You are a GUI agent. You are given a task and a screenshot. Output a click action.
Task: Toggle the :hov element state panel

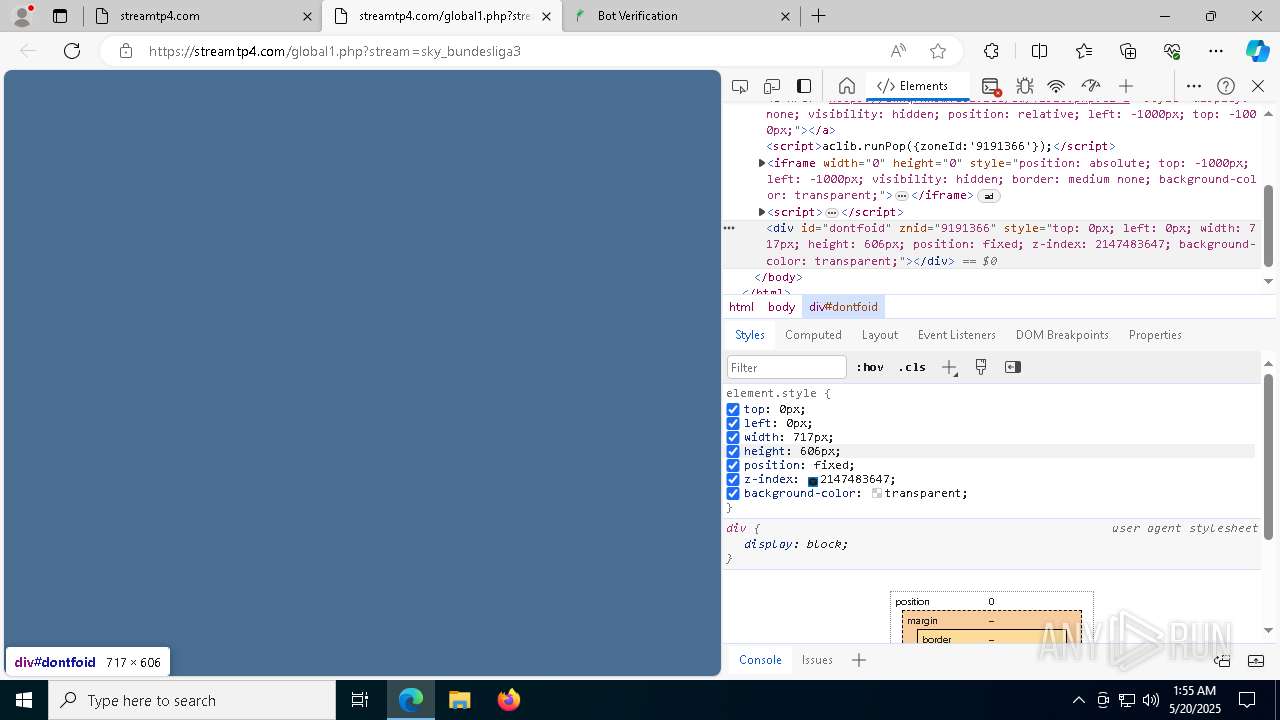(x=870, y=367)
